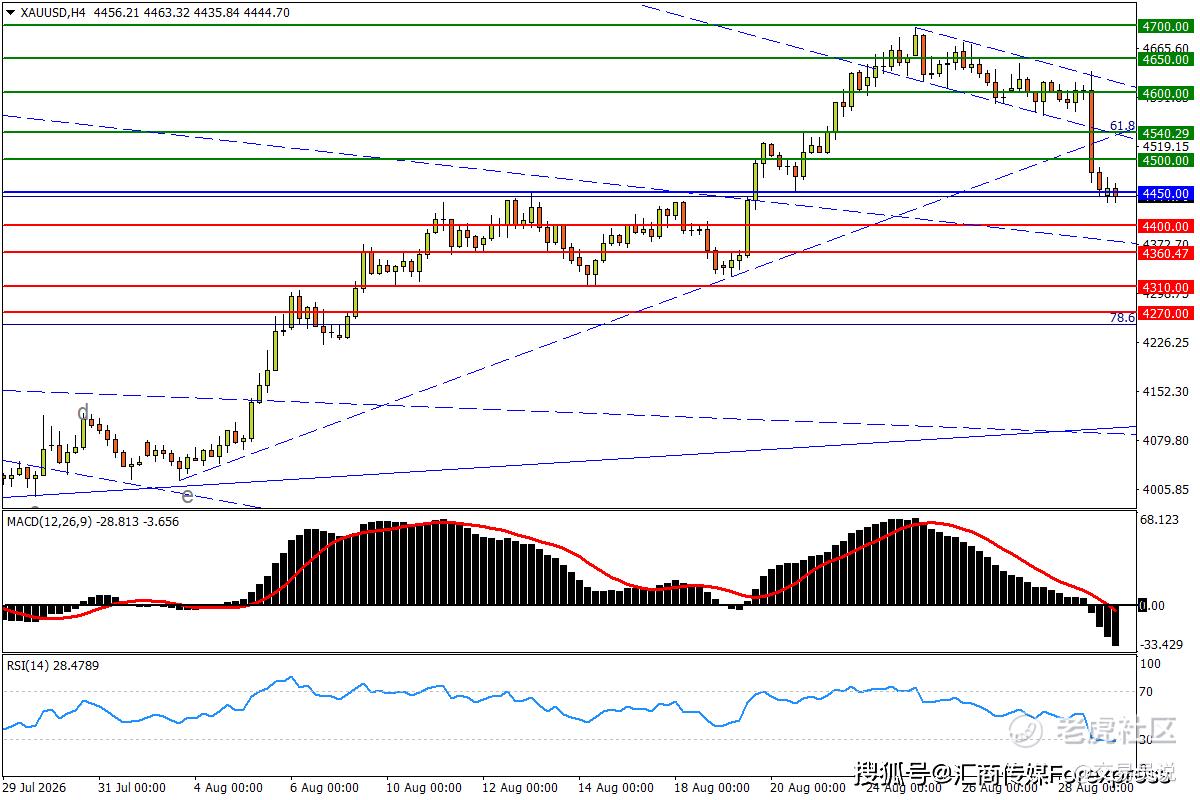Image resolution: width=1200 pixels, height=800 pixels.
Task: Click the wave label 'd' on chart
Action: point(85,412)
